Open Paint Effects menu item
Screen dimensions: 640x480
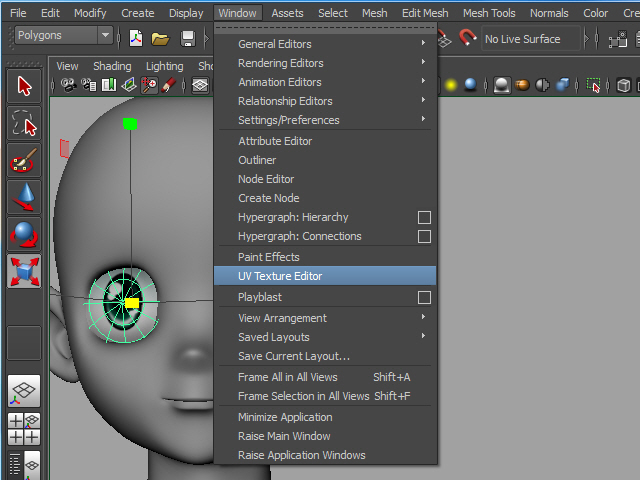(x=325, y=257)
